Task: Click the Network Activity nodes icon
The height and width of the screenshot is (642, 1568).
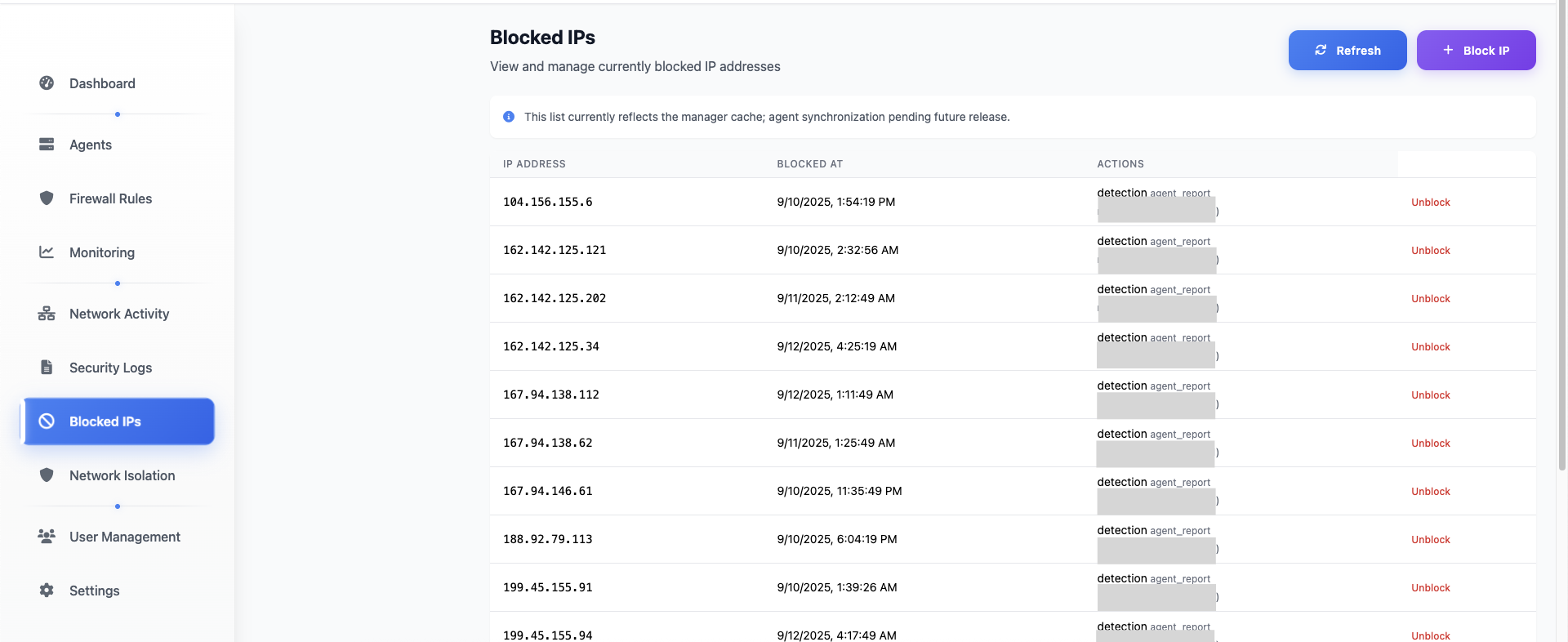Action: [47, 313]
